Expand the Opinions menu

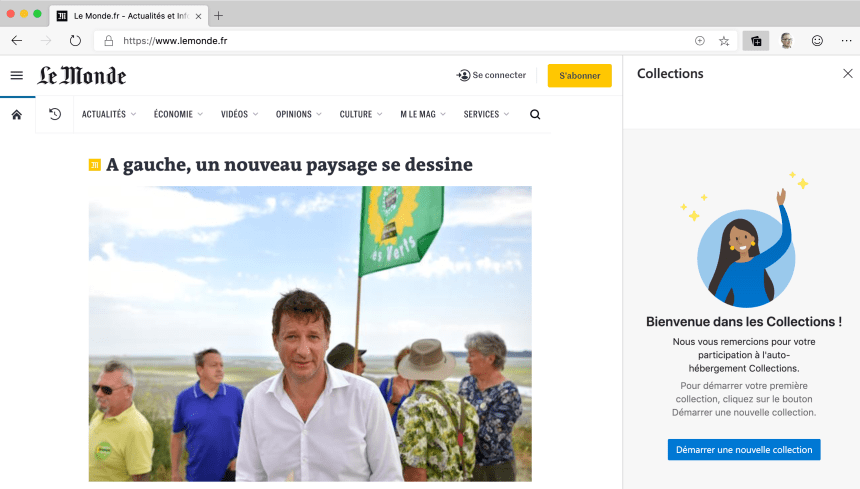298,114
